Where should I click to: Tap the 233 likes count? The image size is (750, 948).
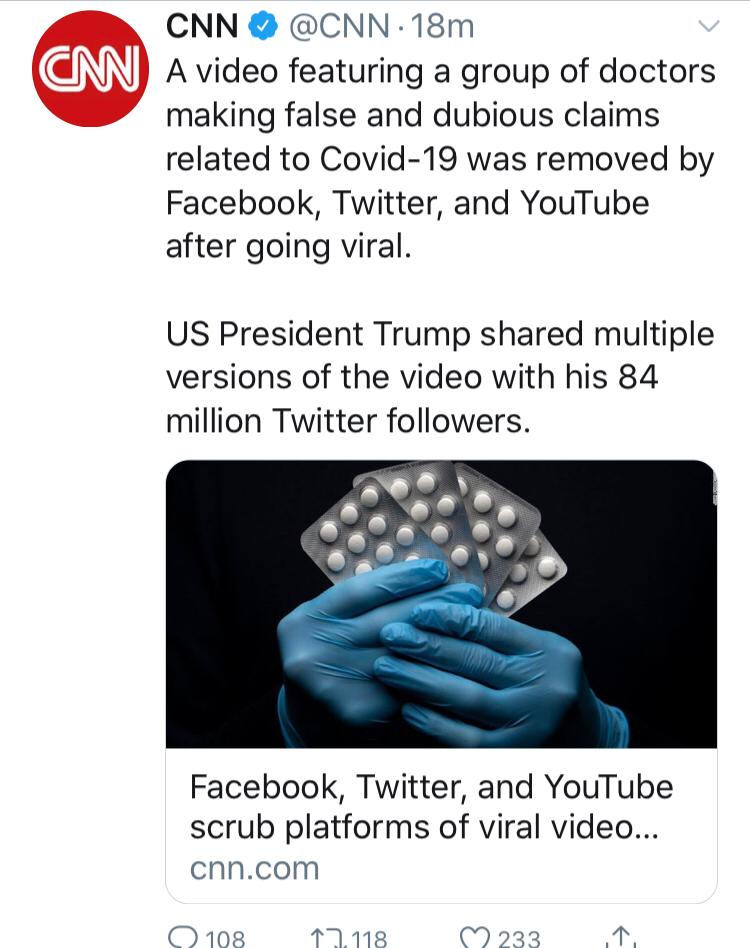pyautogui.click(x=518, y=938)
